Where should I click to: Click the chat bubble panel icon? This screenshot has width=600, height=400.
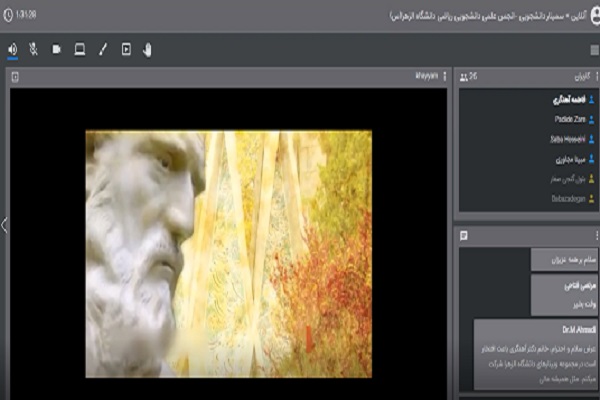coord(464,235)
